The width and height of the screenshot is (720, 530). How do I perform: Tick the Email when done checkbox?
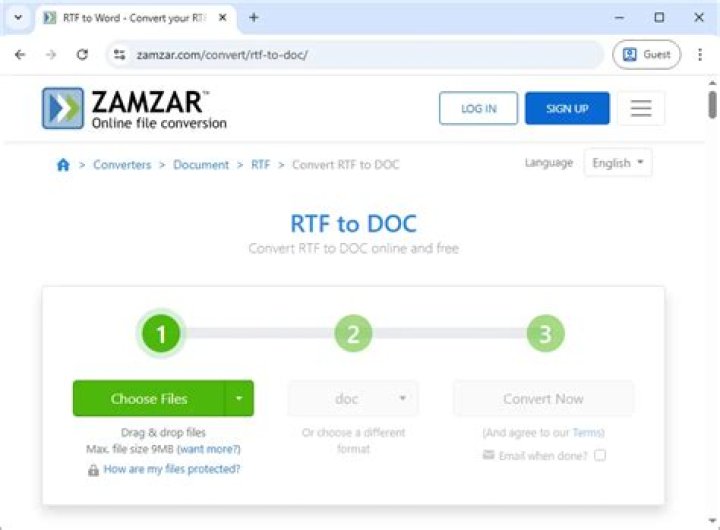pyautogui.click(x=600, y=455)
